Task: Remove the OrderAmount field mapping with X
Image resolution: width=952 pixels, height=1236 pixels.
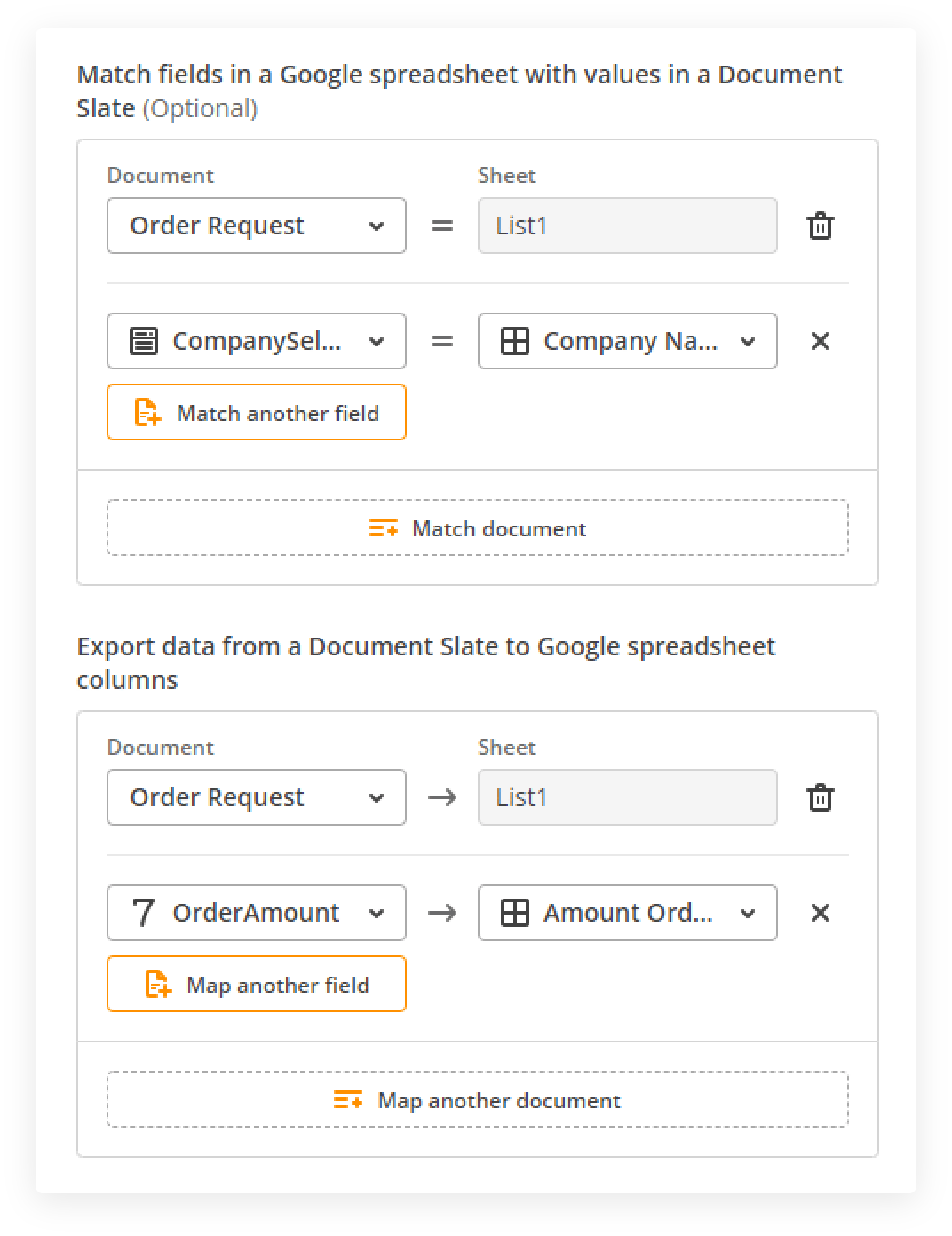Action: [820, 913]
